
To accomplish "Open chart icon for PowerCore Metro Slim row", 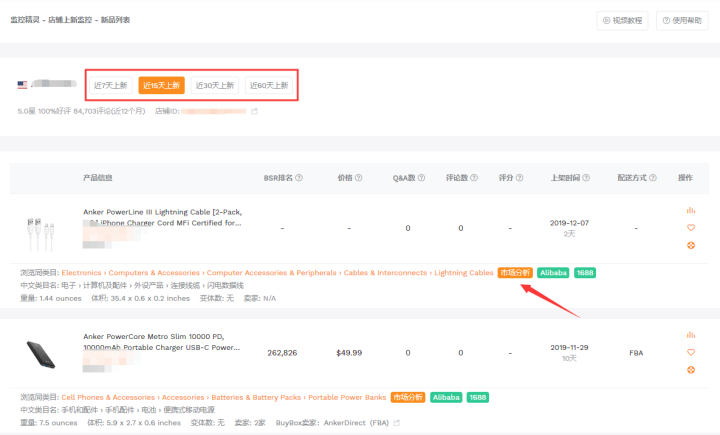I will pyautogui.click(x=691, y=335).
